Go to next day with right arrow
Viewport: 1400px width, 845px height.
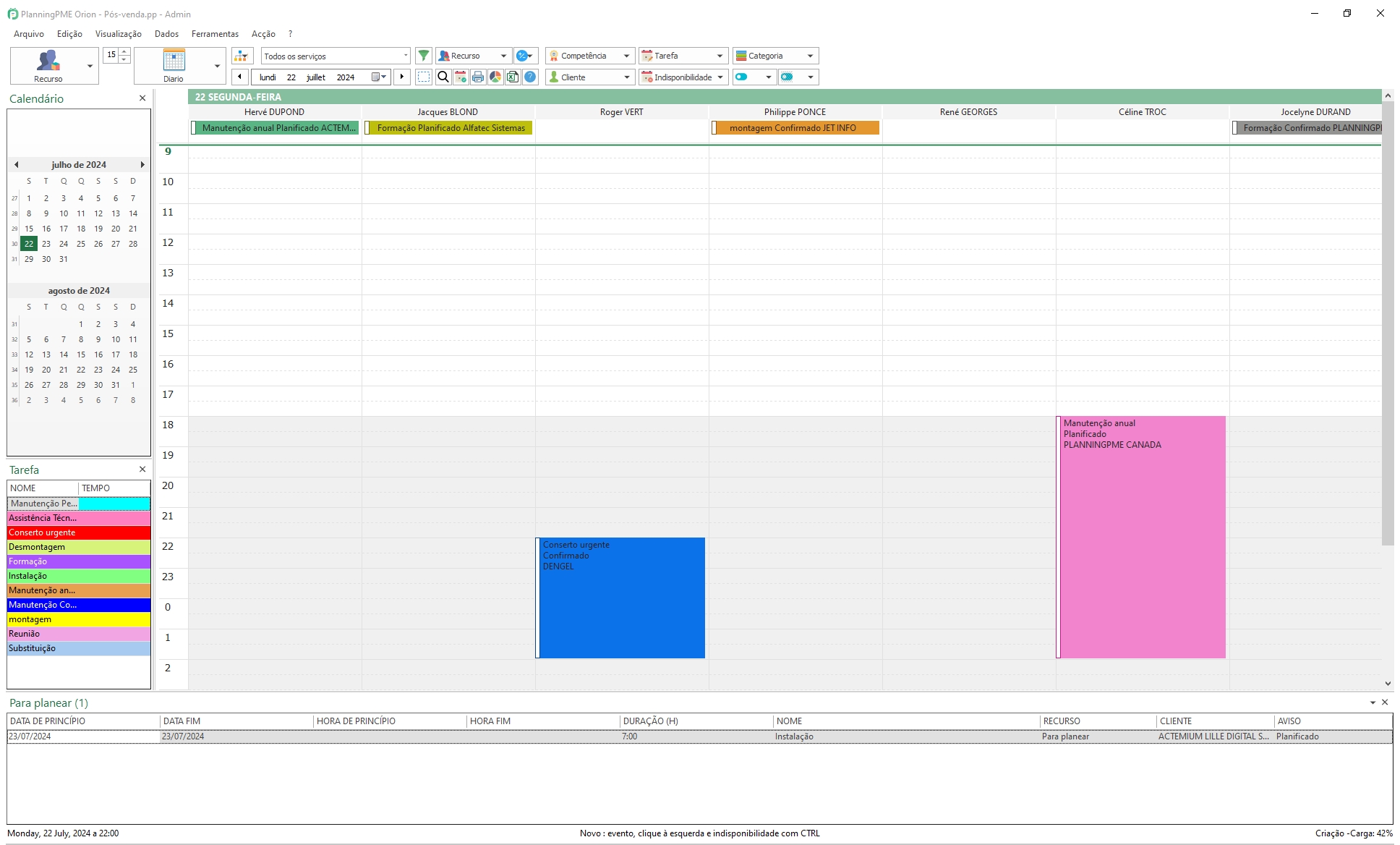402,77
